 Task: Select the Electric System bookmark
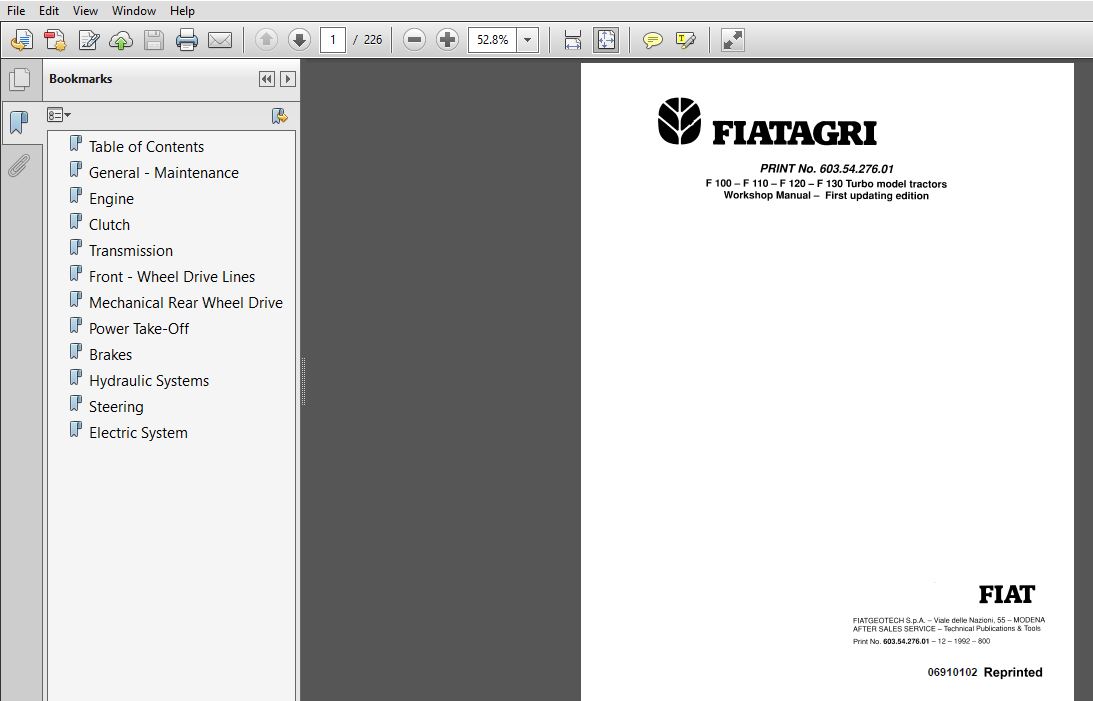pyautogui.click(x=139, y=433)
